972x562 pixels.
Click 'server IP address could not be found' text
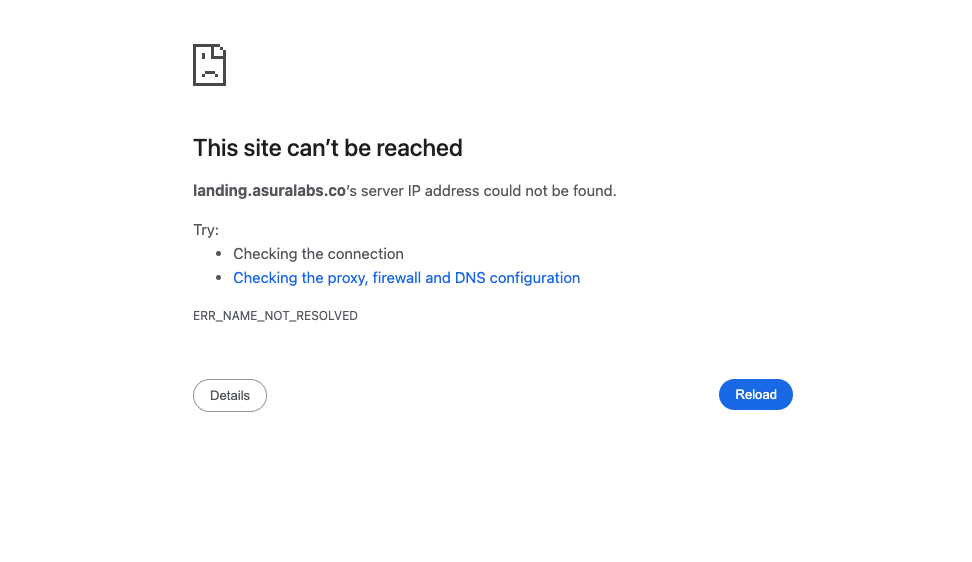(x=488, y=191)
